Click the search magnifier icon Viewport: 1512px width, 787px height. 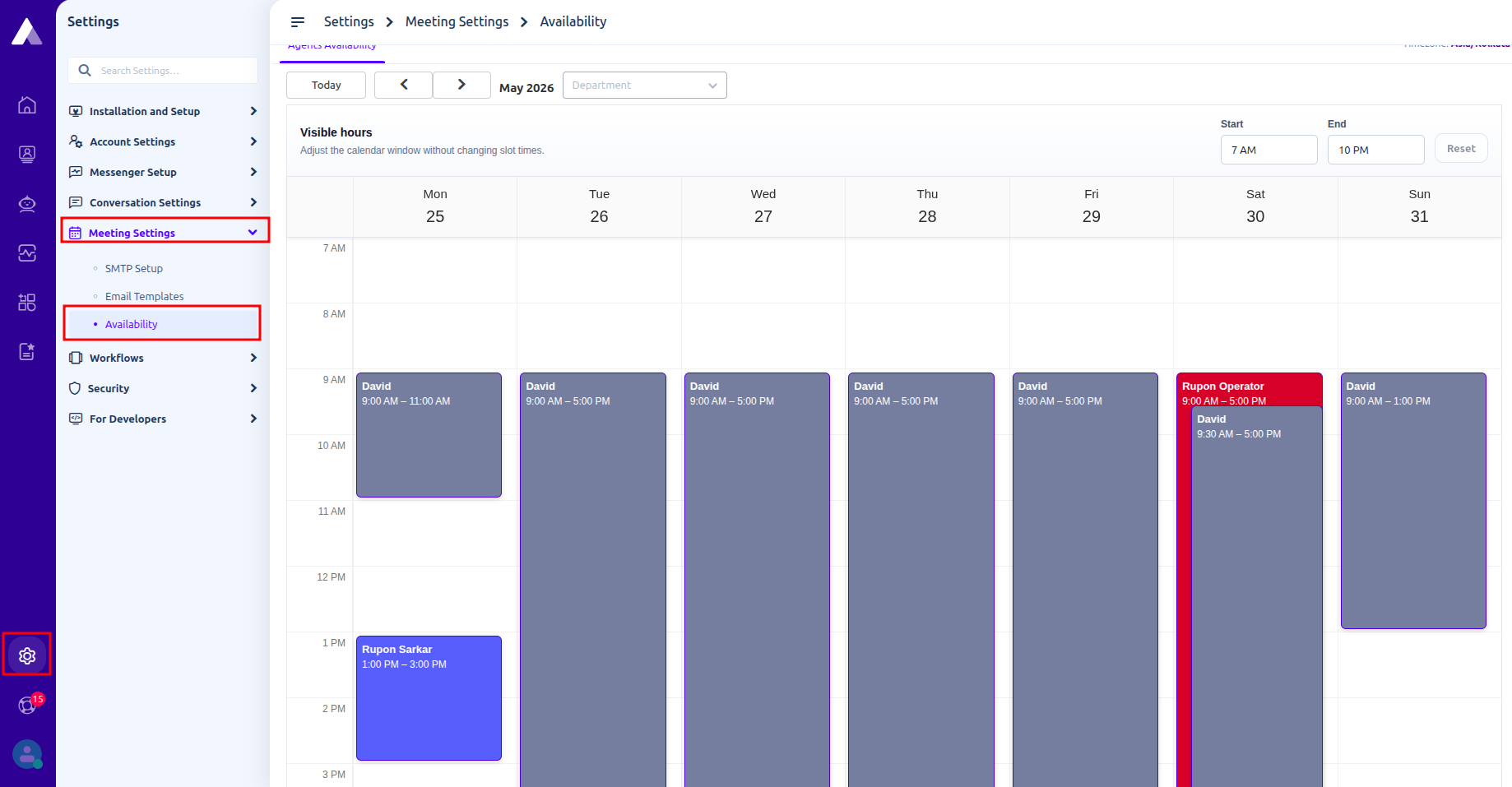pos(85,71)
